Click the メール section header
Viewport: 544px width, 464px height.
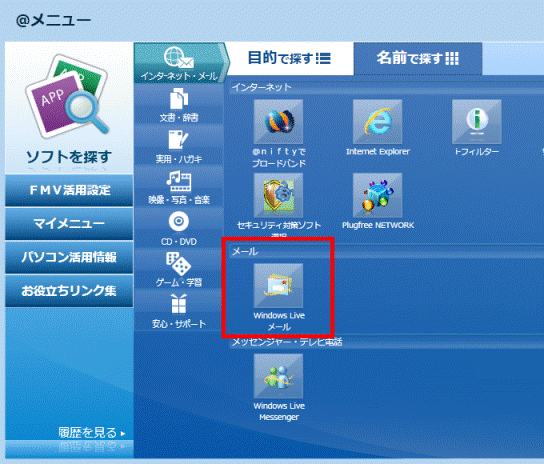tap(245, 251)
